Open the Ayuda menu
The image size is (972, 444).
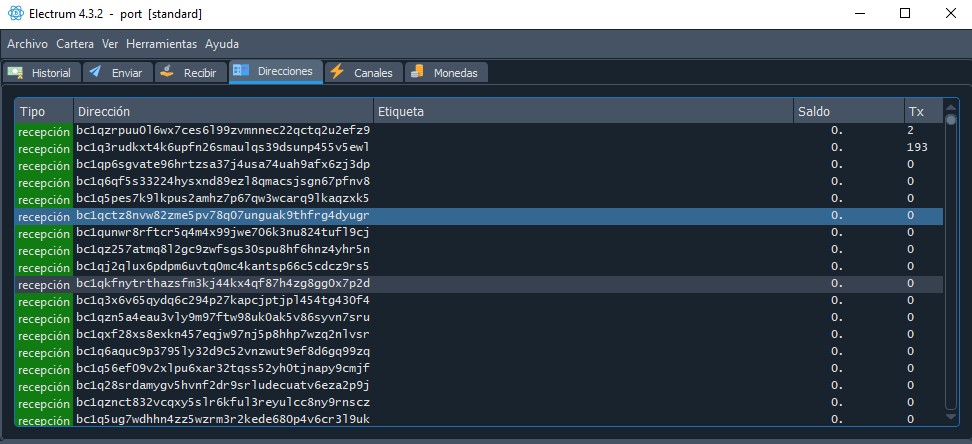click(222, 44)
